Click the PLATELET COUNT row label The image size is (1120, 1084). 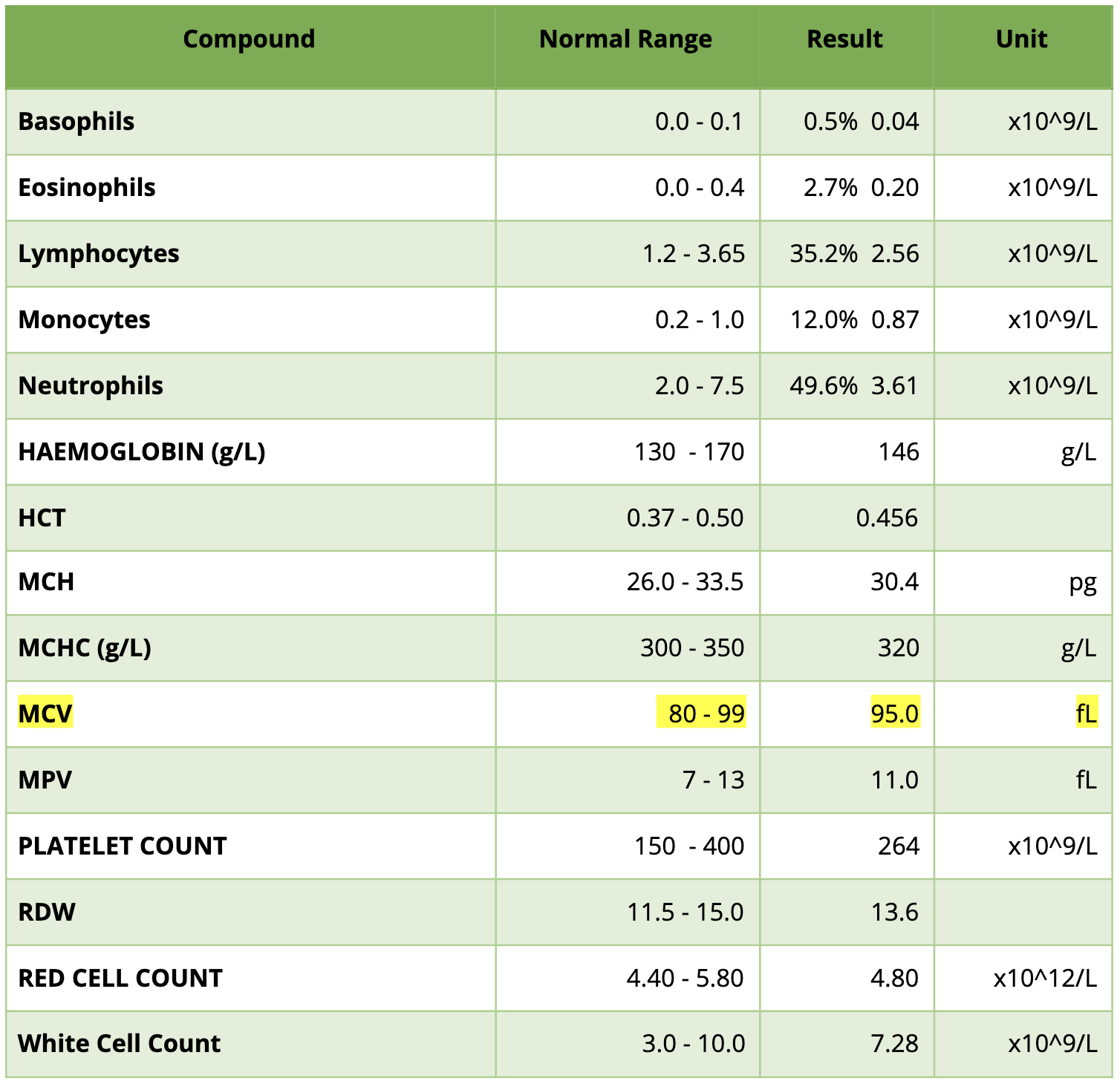(123, 845)
